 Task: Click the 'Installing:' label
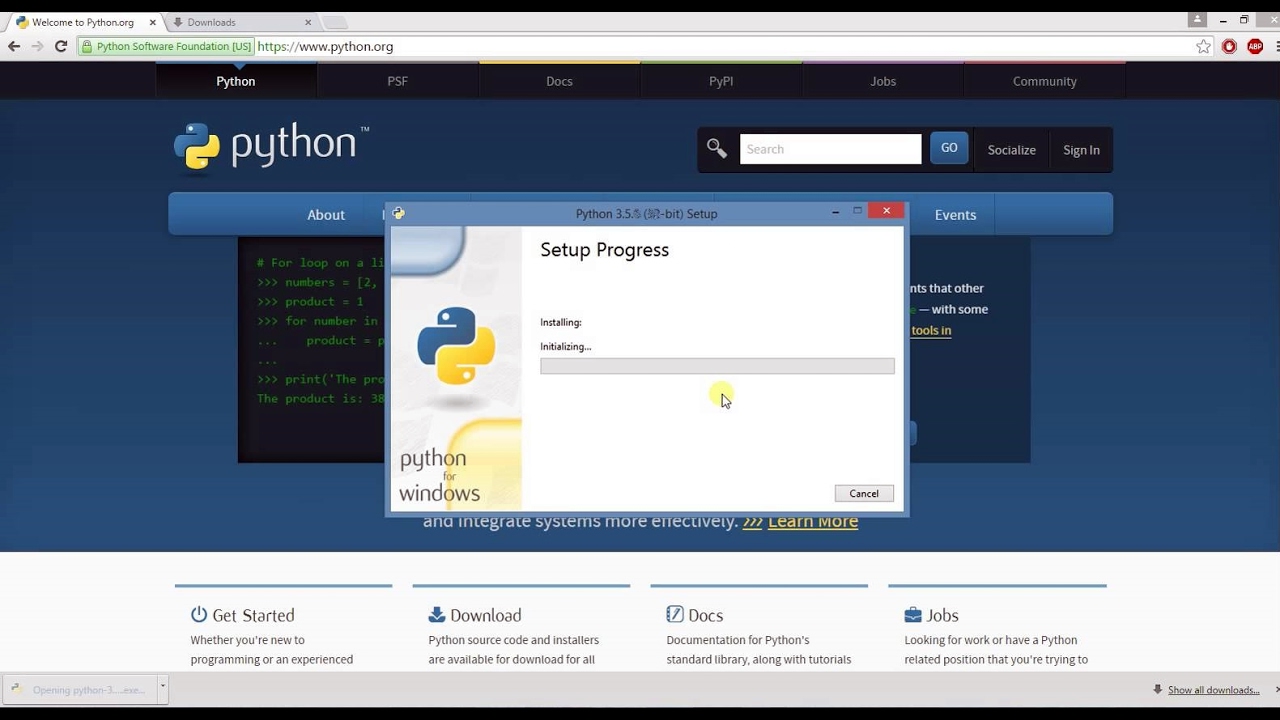click(560, 322)
